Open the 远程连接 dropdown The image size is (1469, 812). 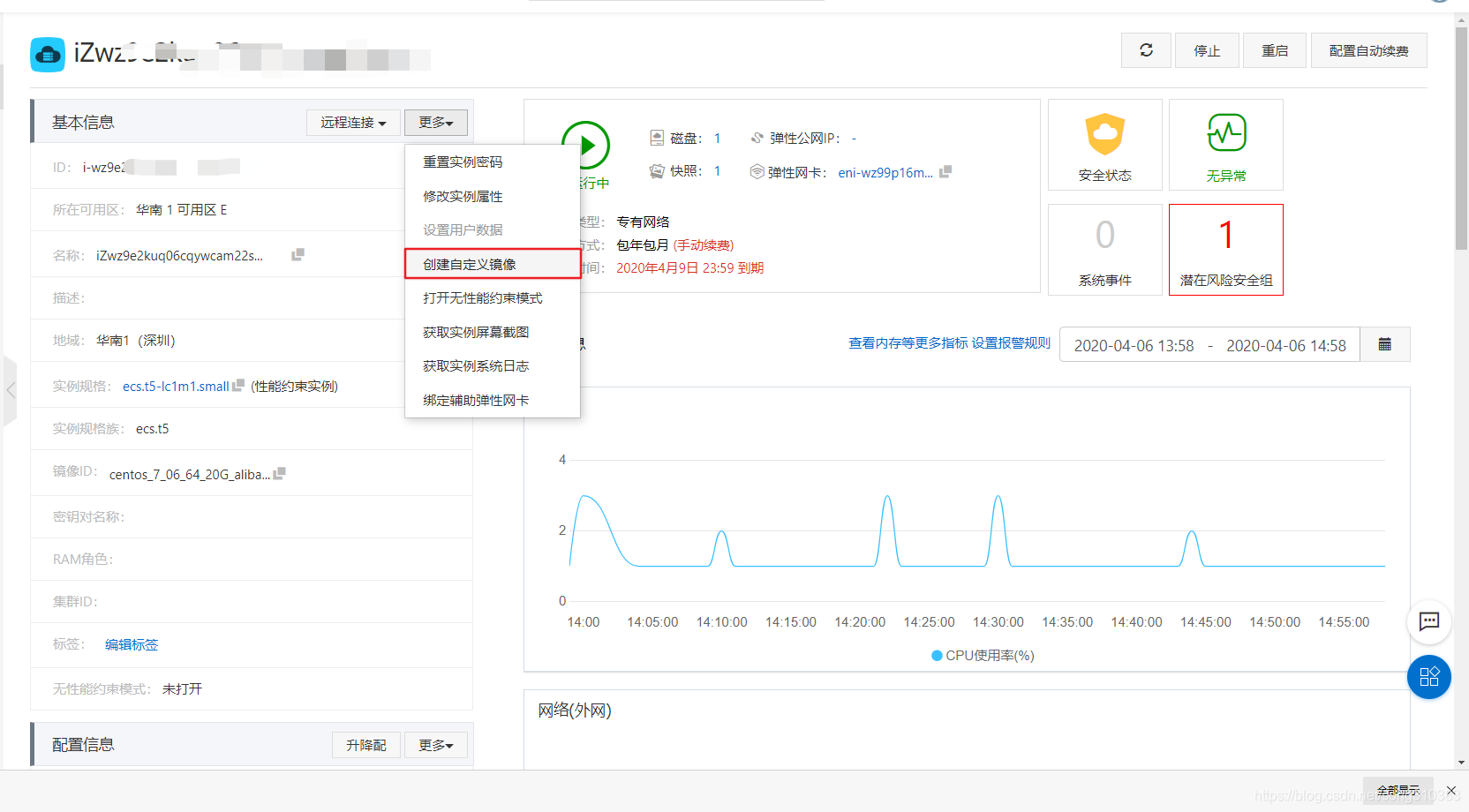(x=352, y=122)
